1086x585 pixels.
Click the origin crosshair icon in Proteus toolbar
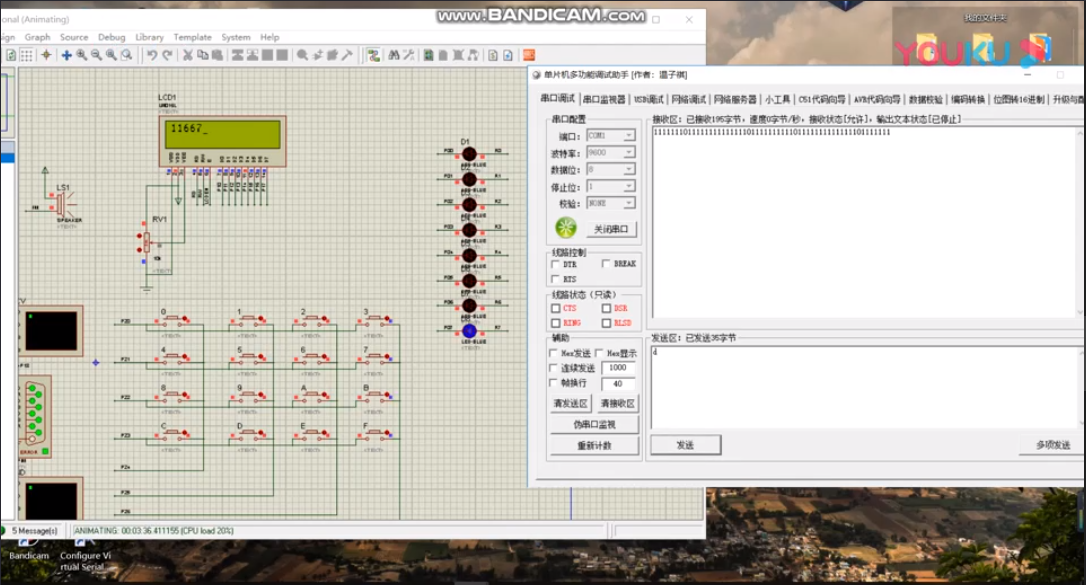pos(46,55)
